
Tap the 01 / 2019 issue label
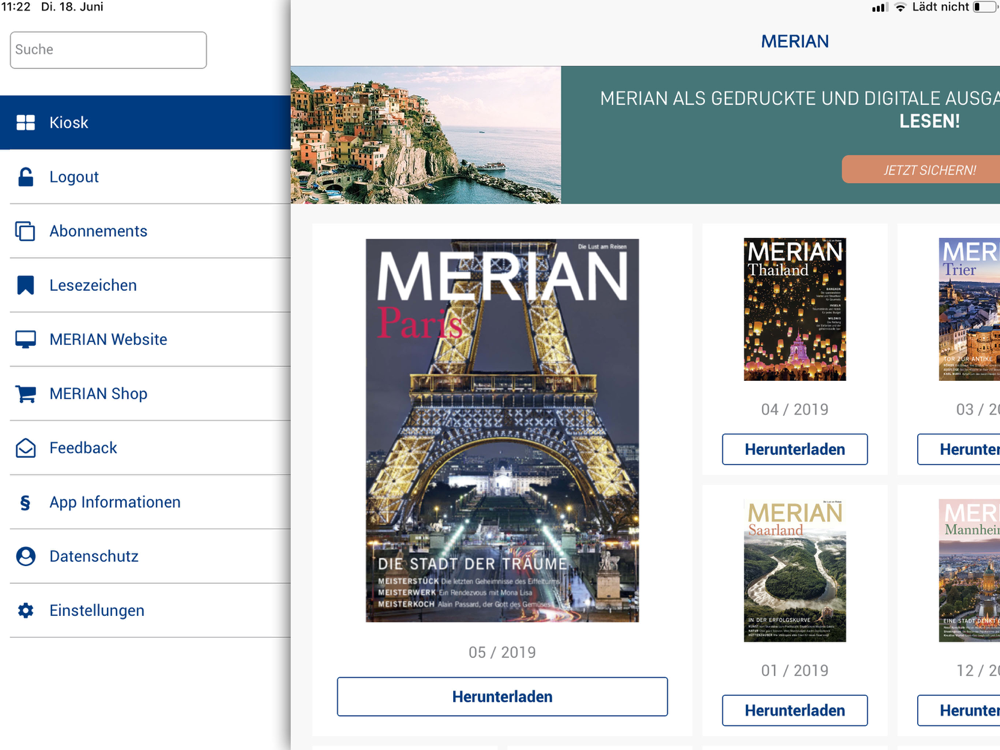coord(795,671)
